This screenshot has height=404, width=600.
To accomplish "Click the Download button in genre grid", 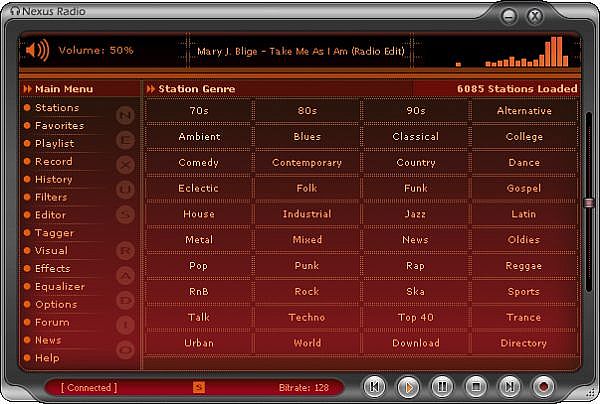I will point(416,343).
